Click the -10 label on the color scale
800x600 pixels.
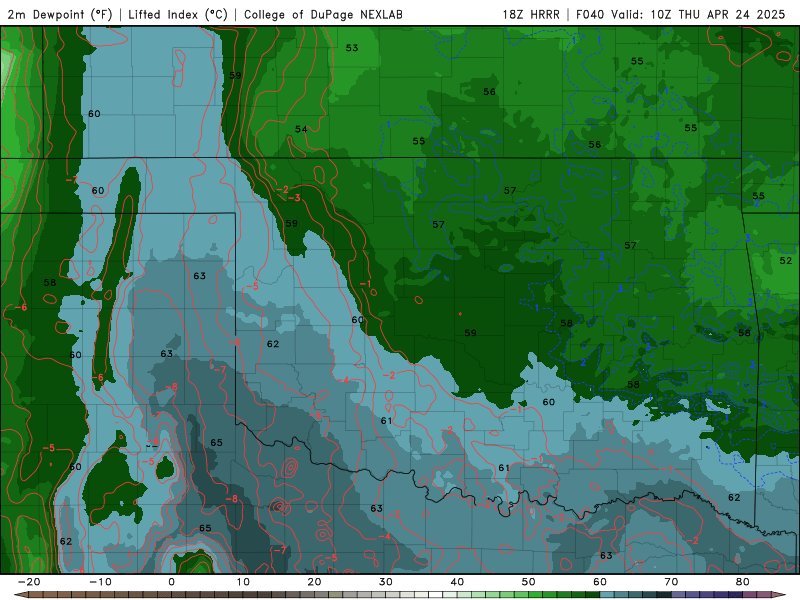coord(100,582)
